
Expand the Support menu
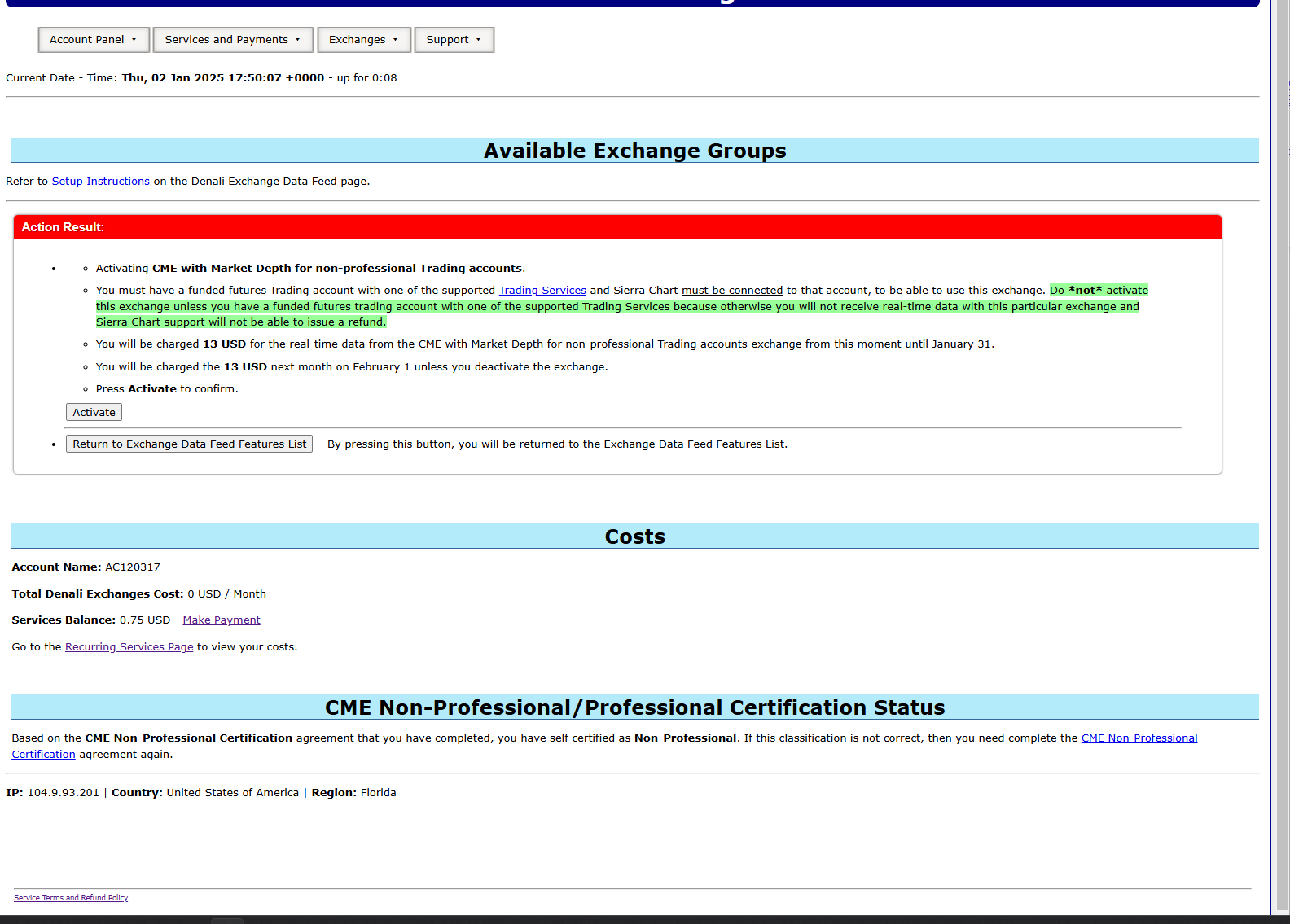[x=454, y=40]
